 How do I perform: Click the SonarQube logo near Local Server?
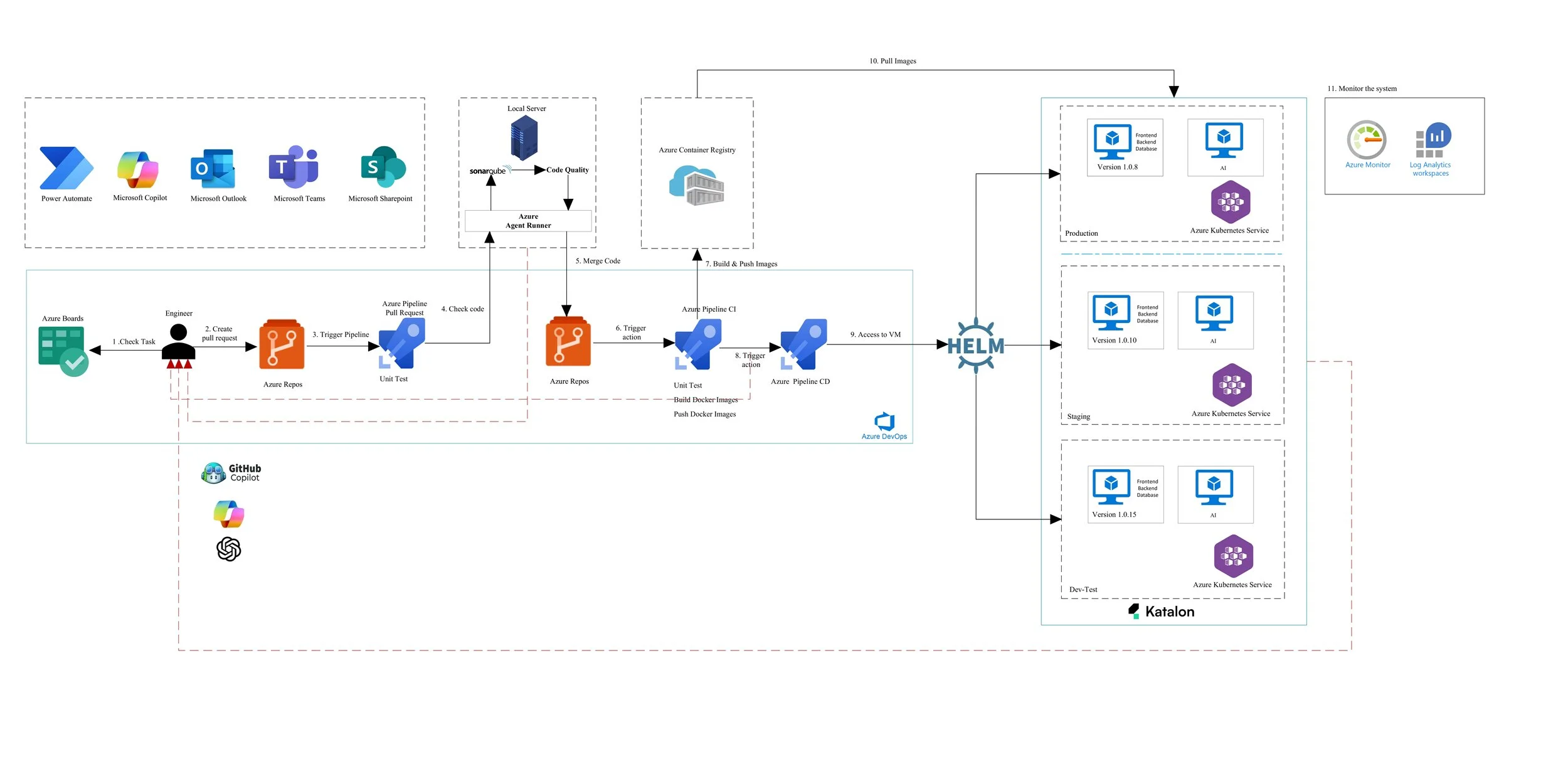[x=488, y=169]
